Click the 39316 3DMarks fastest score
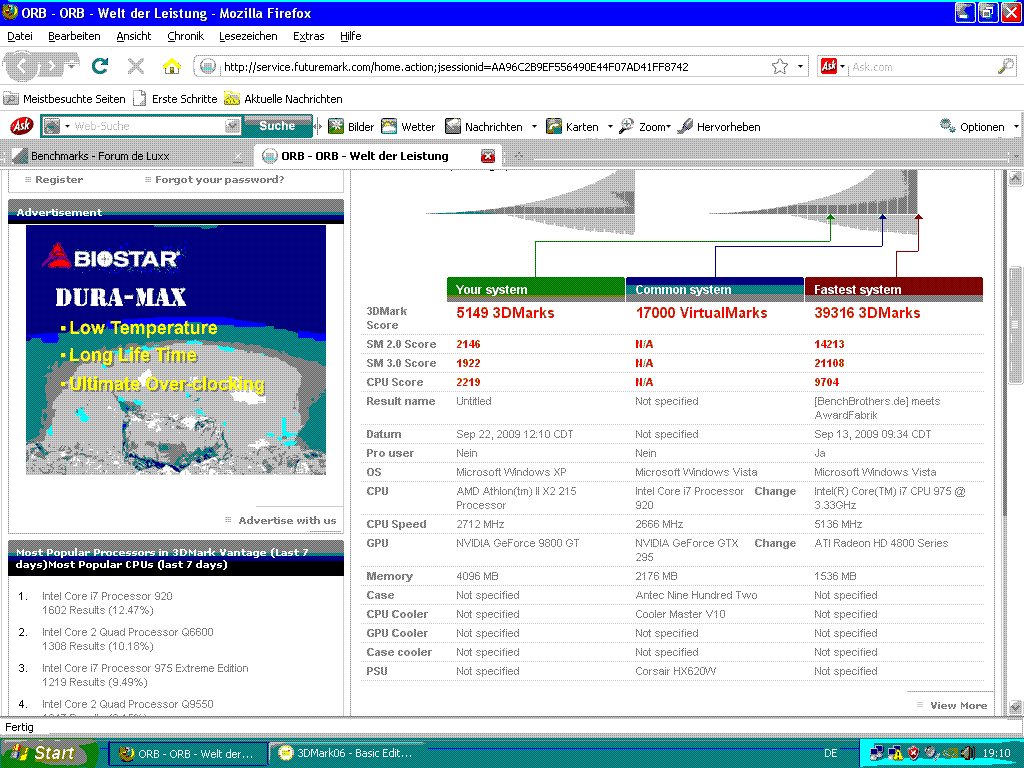 867,313
